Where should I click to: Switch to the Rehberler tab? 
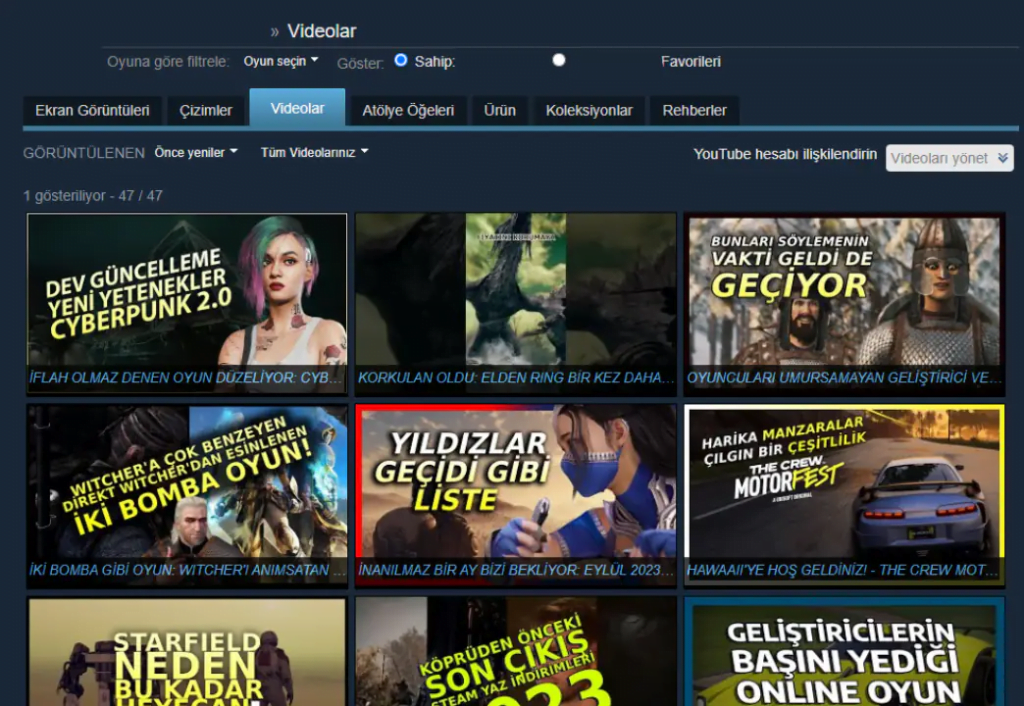(x=694, y=110)
